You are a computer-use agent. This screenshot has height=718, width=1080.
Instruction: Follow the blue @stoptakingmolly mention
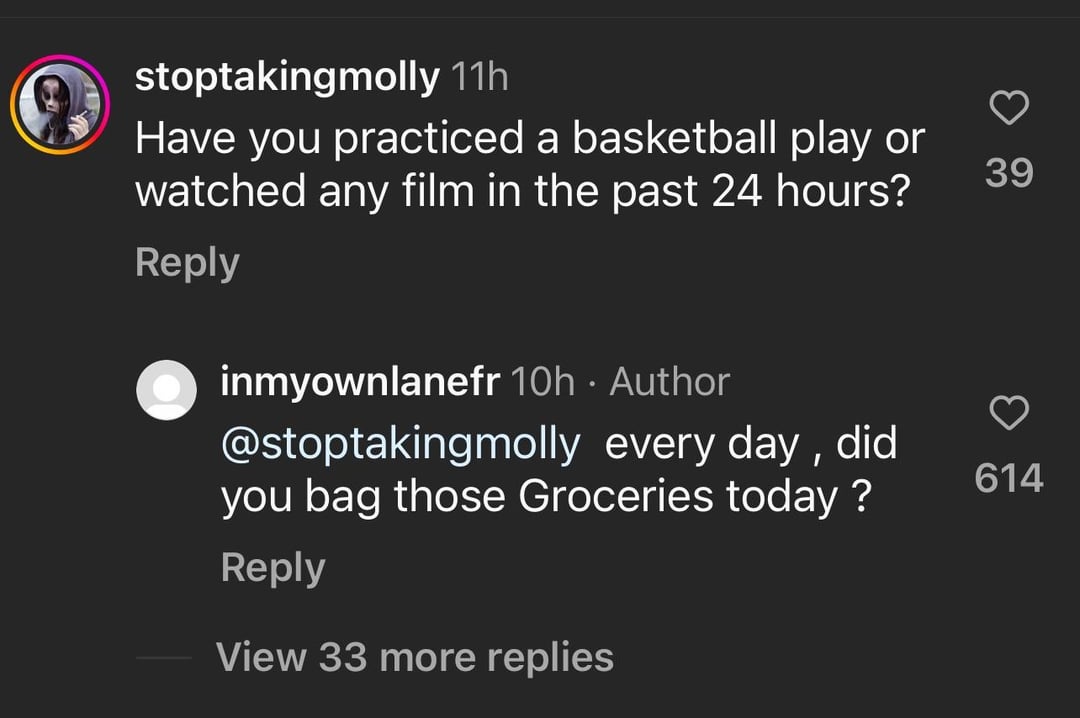(400, 443)
